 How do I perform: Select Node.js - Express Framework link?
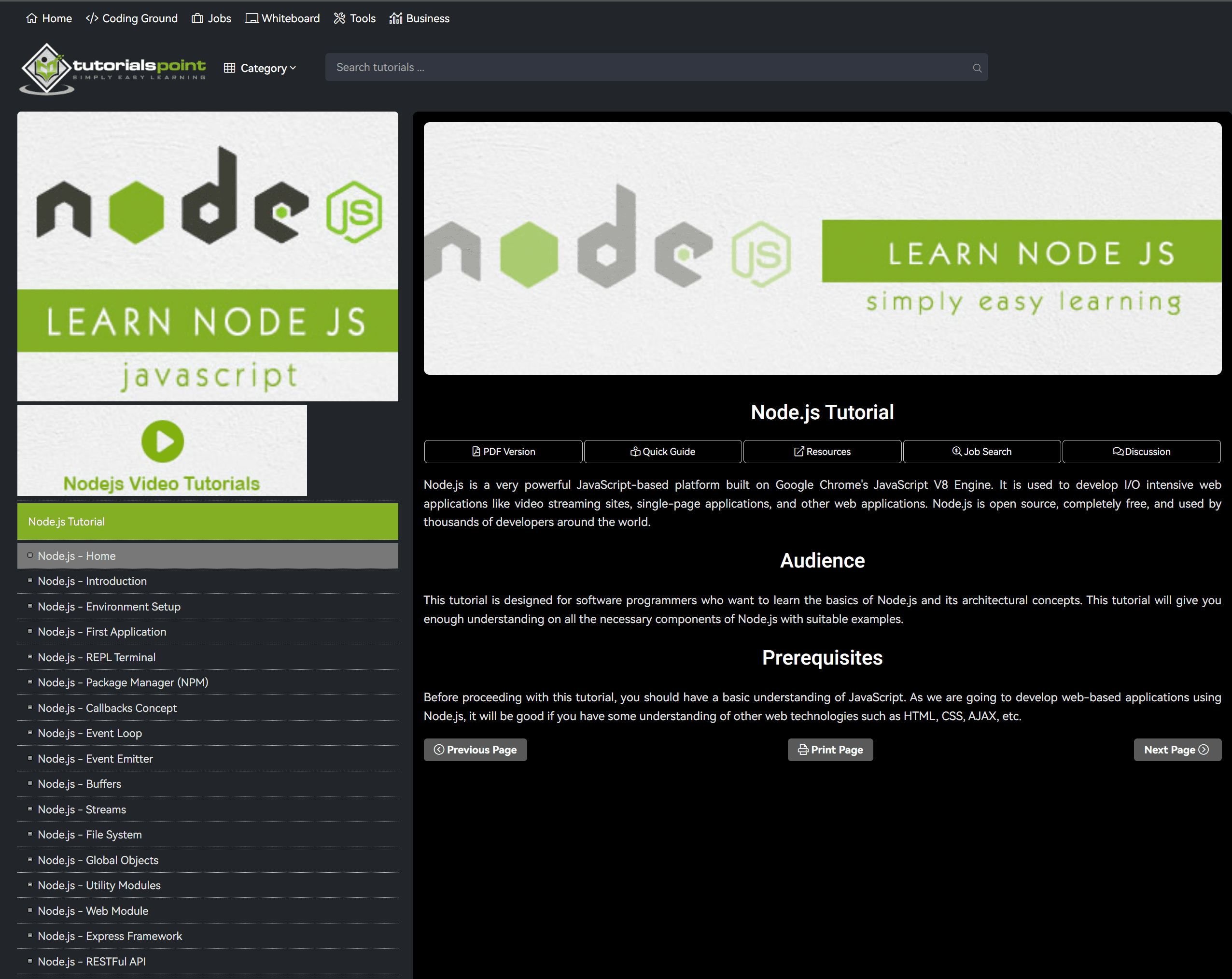110,936
